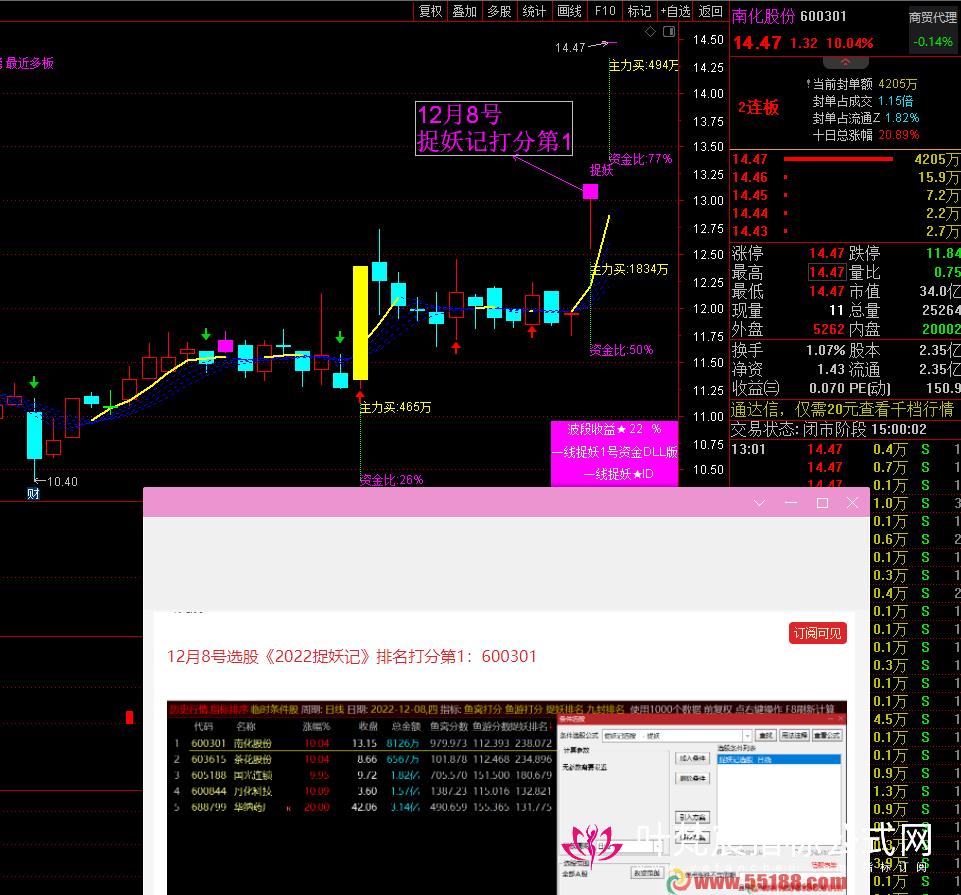The height and width of the screenshot is (895, 961).
Task: Open the 商贸代理 sector link
Action: [x=932, y=18]
